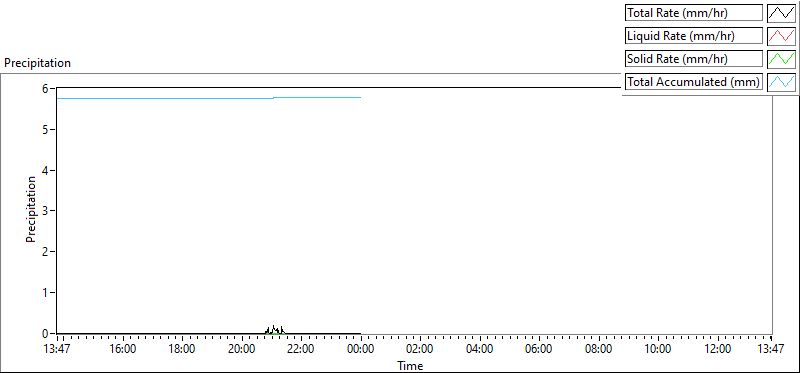
Task: Click the 6 value on the Y axis
Action: click(45, 88)
